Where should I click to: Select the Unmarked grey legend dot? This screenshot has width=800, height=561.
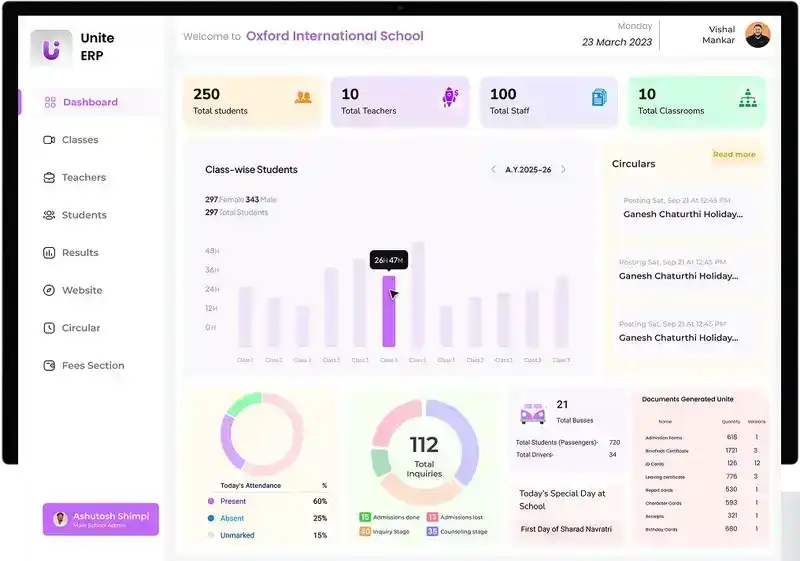[x=211, y=535]
